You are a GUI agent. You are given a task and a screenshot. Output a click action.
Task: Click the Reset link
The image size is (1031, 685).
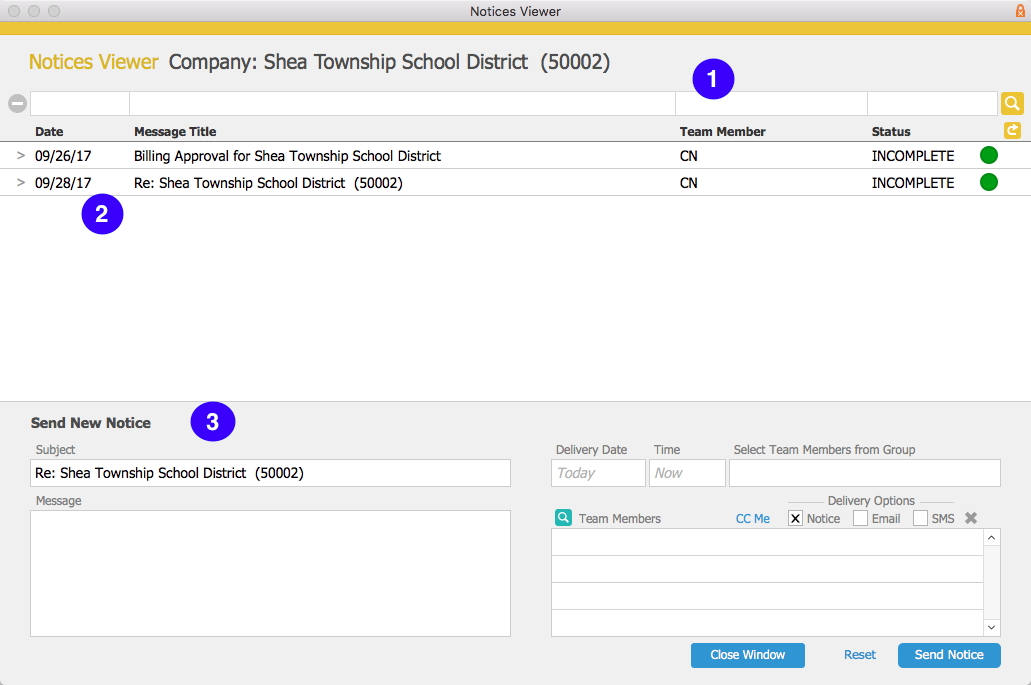click(859, 655)
